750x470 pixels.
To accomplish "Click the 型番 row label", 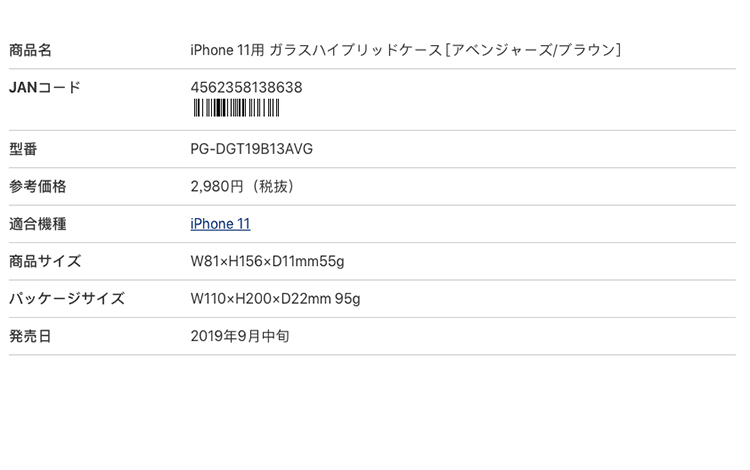I will (23, 149).
